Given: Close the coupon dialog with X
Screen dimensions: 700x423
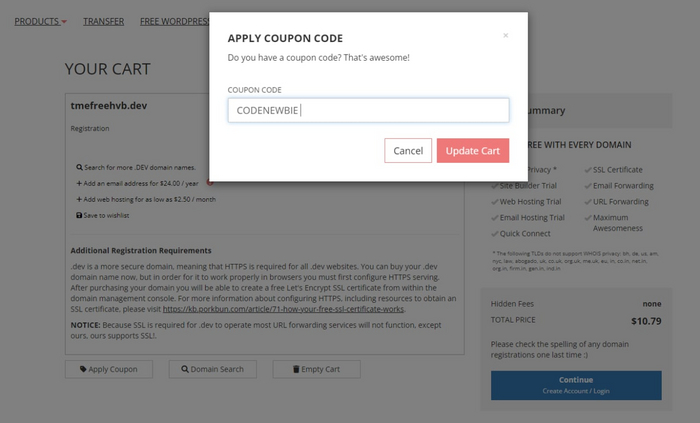Looking at the screenshot, I should coord(505,35).
